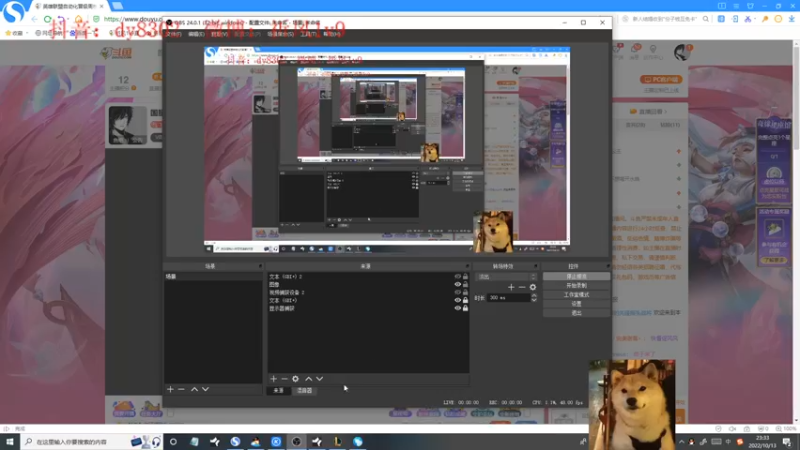800x450 pixels.
Task: Lock the 图像 source
Action: (x=465, y=284)
